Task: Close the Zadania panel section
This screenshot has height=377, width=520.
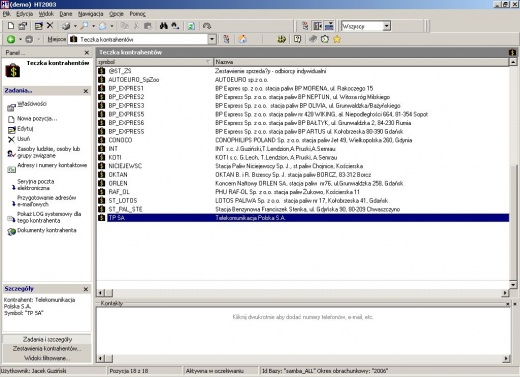Action: click(x=86, y=91)
